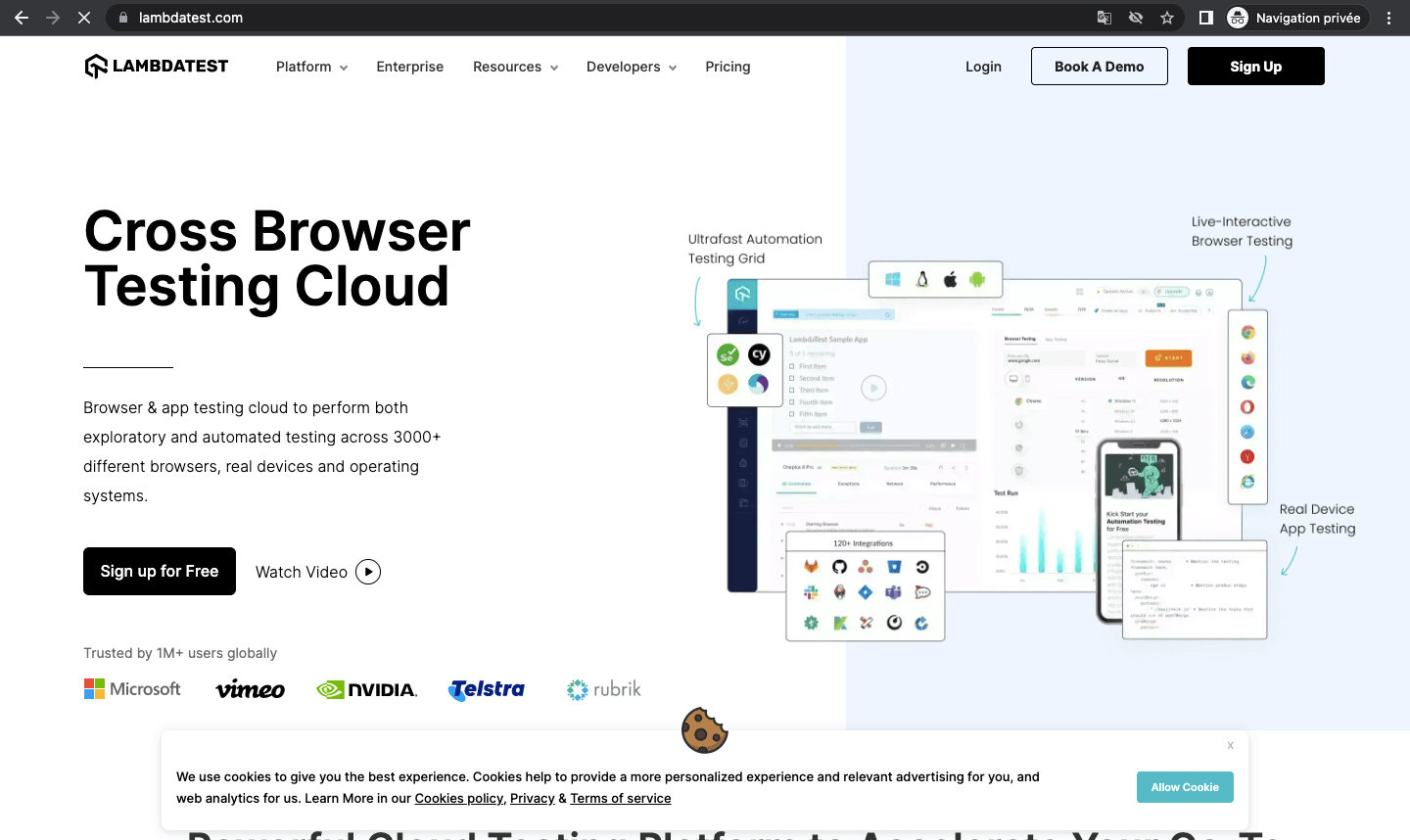Viewport: 1410px width, 840px height.
Task: Click the LambdaTest logo
Action: pos(157,67)
